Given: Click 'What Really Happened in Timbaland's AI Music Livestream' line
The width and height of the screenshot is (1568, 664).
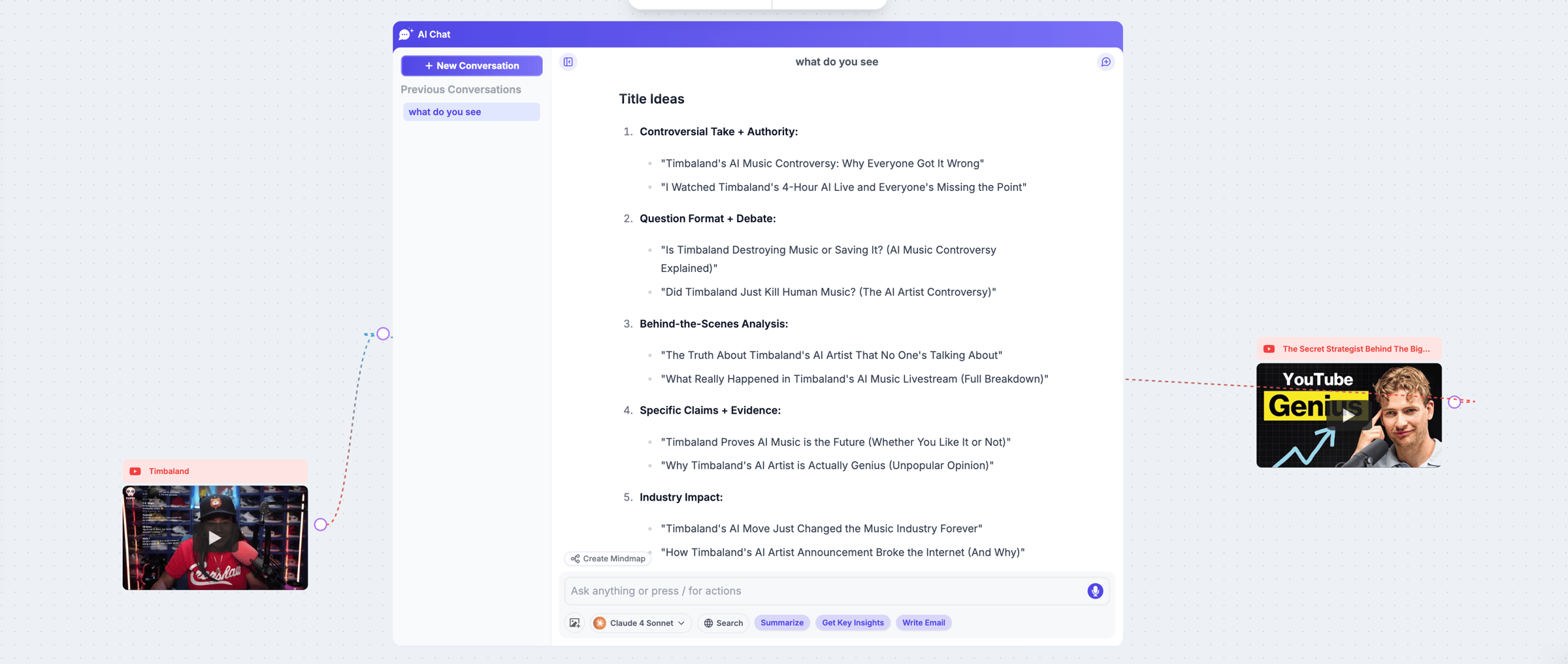Looking at the screenshot, I should [x=855, y=379].
